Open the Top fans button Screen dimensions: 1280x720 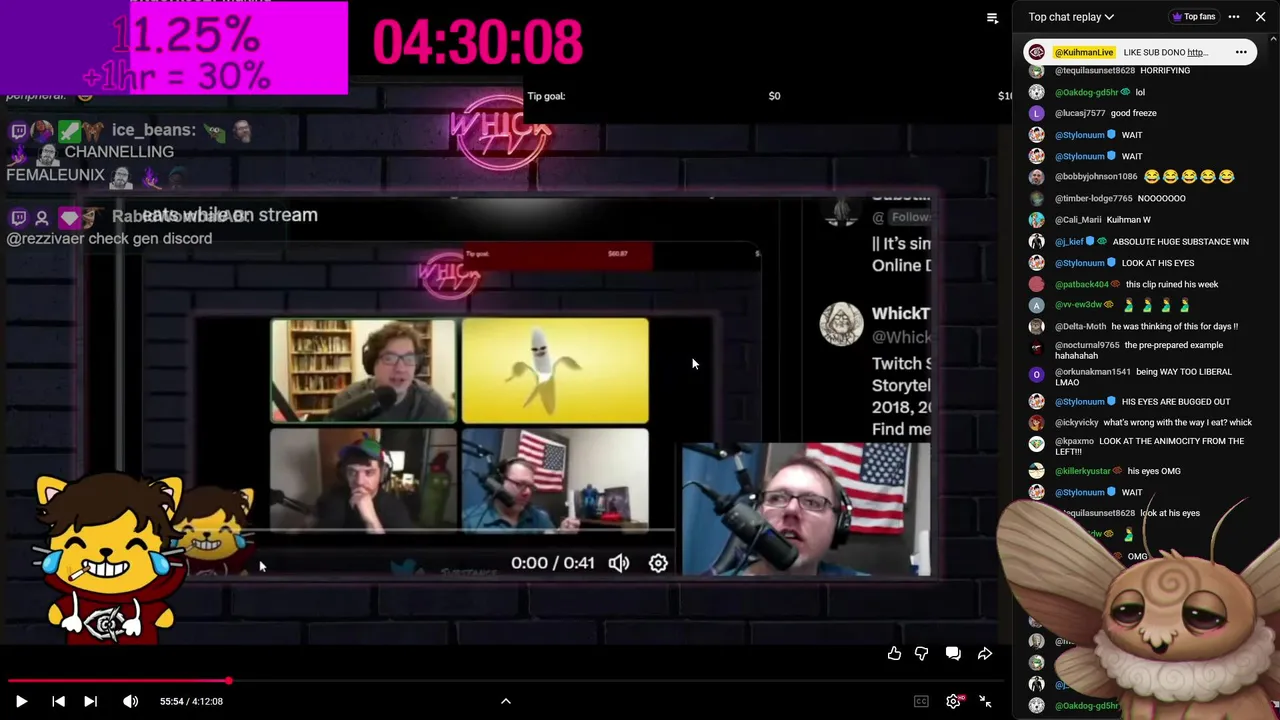pos(1193,17)
